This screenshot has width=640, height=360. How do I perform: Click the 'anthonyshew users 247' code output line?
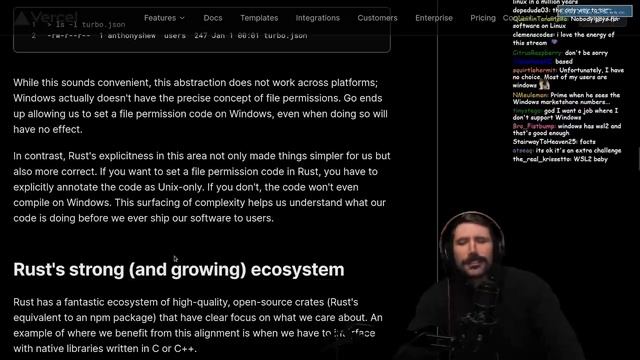(x=177, y=36)
